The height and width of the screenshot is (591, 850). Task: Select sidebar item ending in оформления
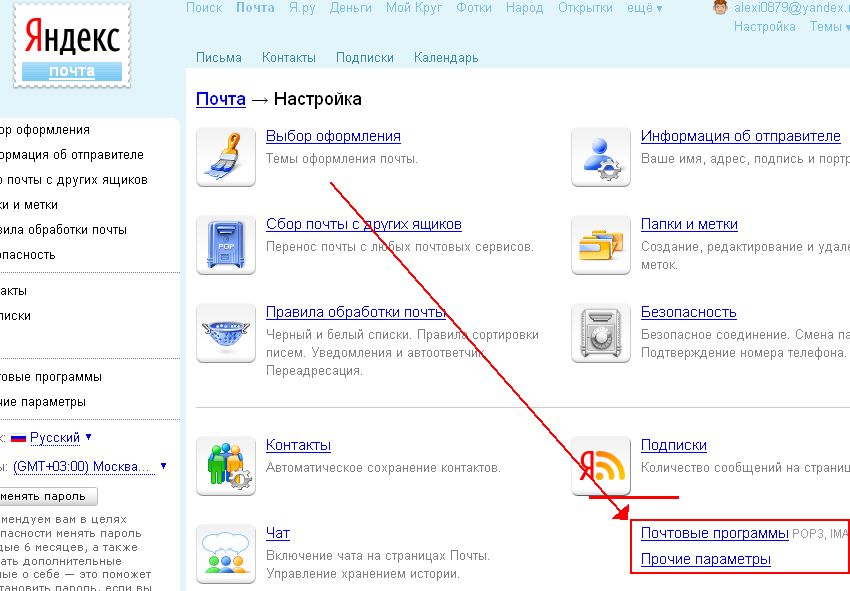[45, 130]
